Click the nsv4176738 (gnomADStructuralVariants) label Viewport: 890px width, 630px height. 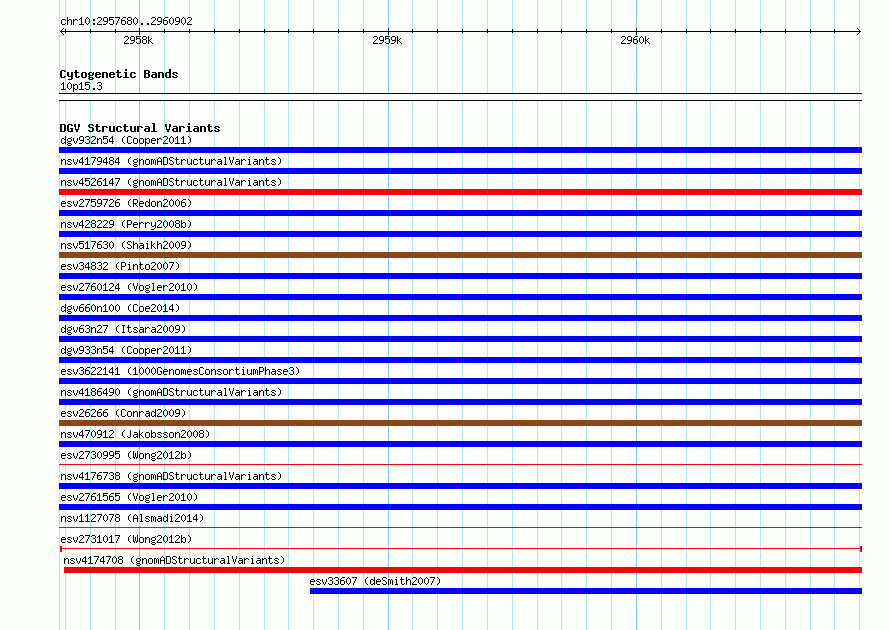(x=171, y=476)
